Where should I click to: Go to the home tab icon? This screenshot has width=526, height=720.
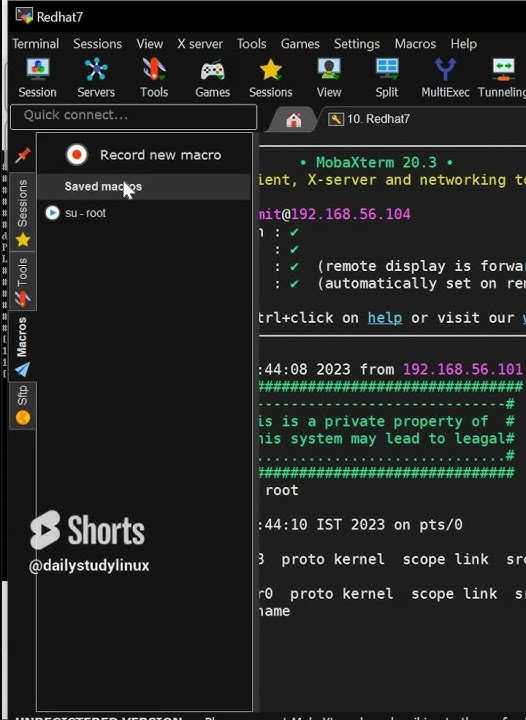pos(294,120)
